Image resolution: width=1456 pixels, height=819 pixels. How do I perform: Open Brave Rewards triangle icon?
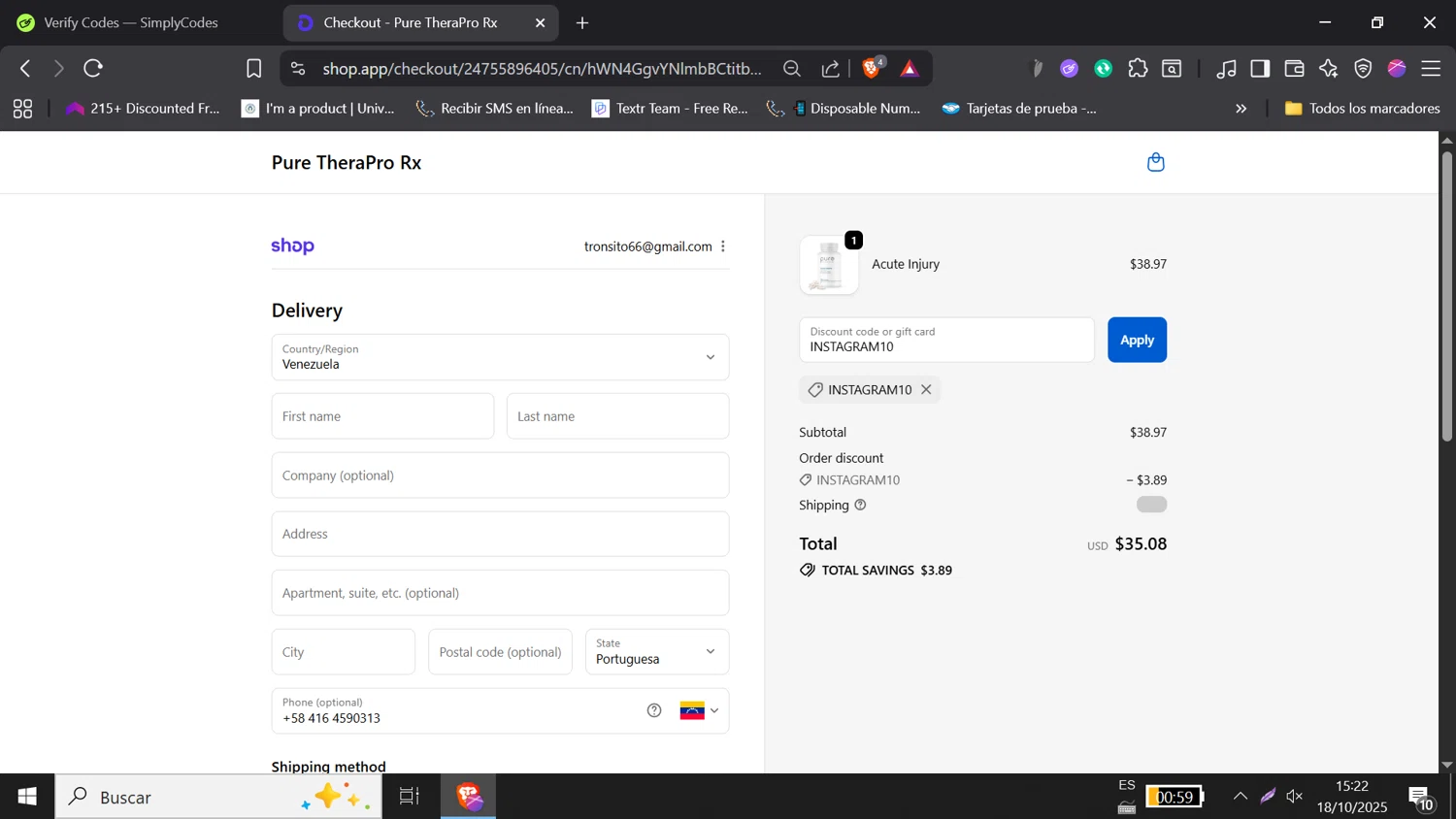[x=910, y=69]
